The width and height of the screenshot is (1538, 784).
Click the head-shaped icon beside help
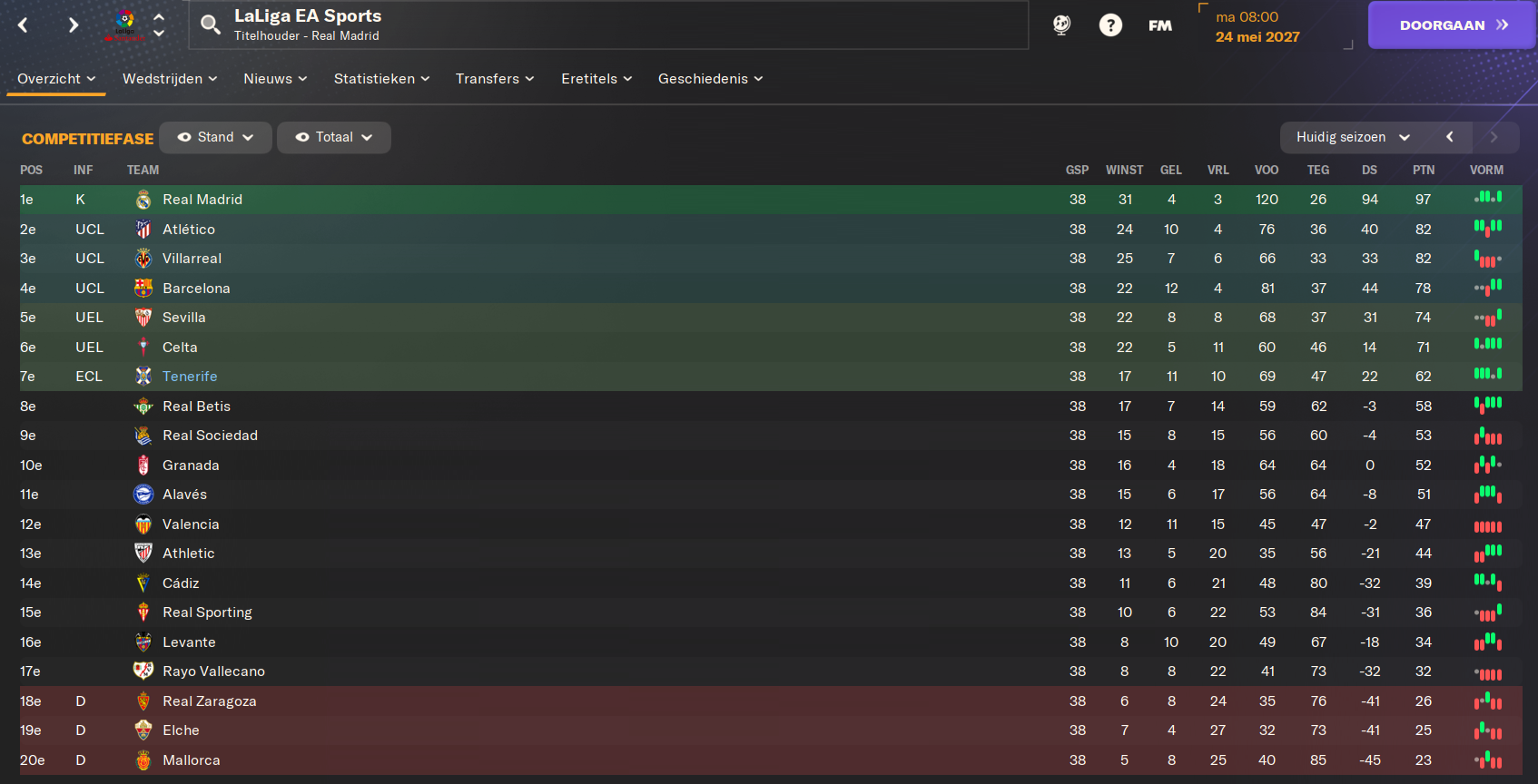pyautogui.click(x=1061, y=25)
